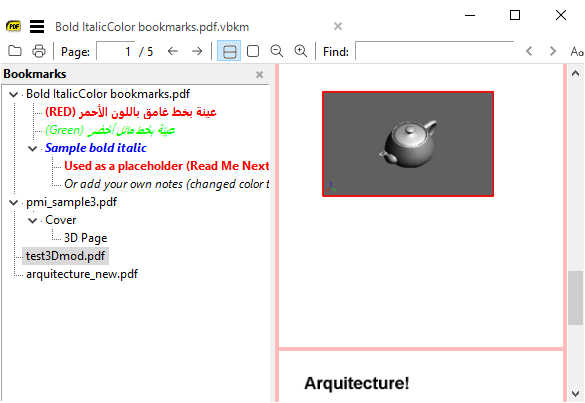This screenshot has height=403, width=585.
Task: Go to next page arrow
Action: pyautogui.click(x=197, y=51)
